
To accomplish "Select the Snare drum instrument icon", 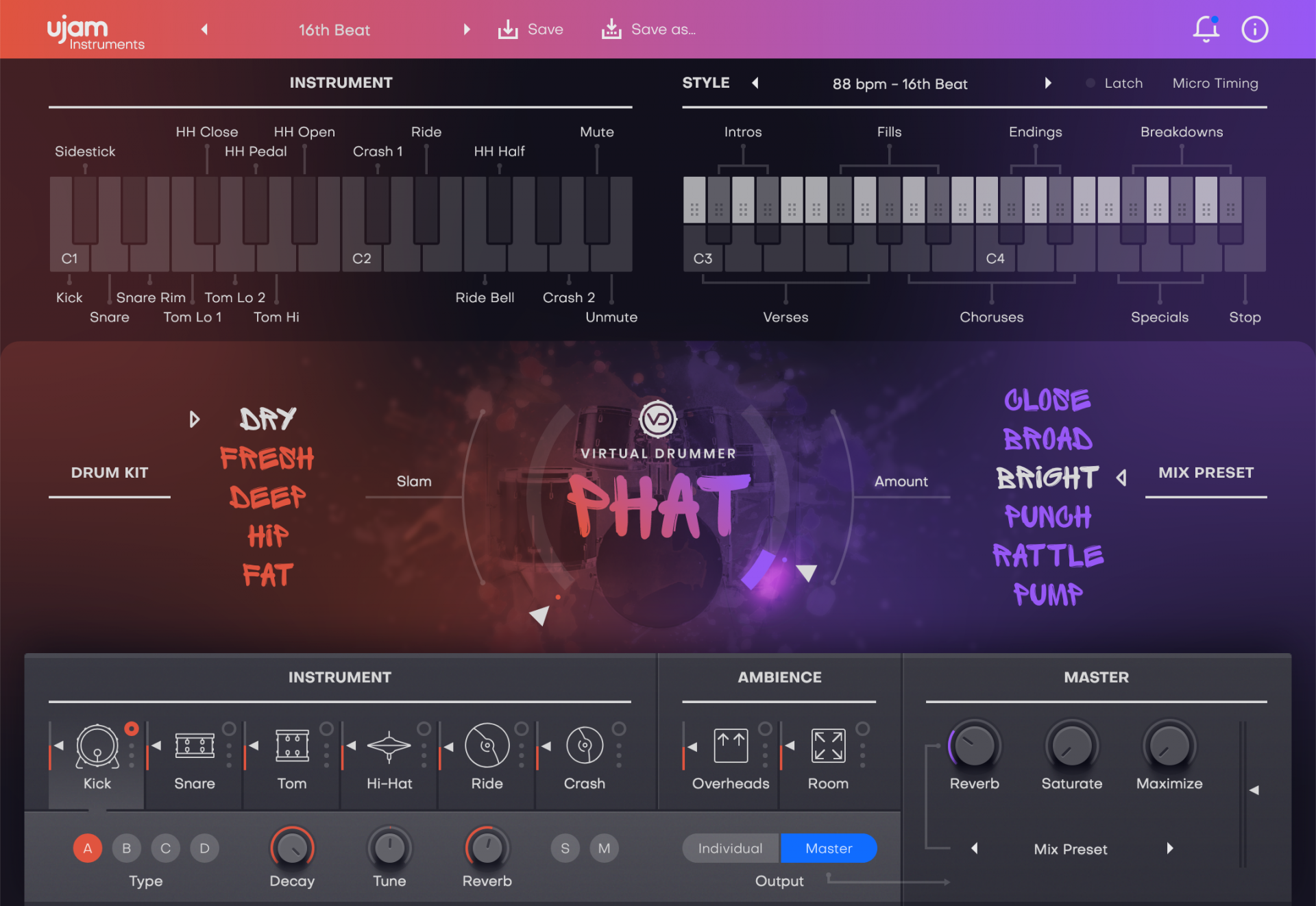I will [195, 746].
